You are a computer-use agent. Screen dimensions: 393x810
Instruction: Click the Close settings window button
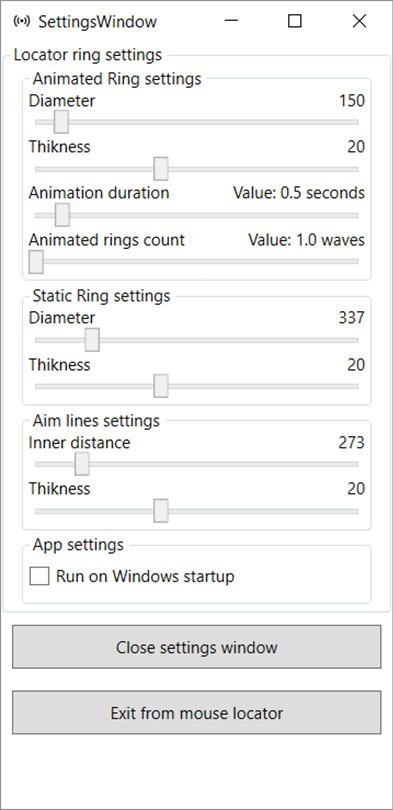click(x=197, y=647)
